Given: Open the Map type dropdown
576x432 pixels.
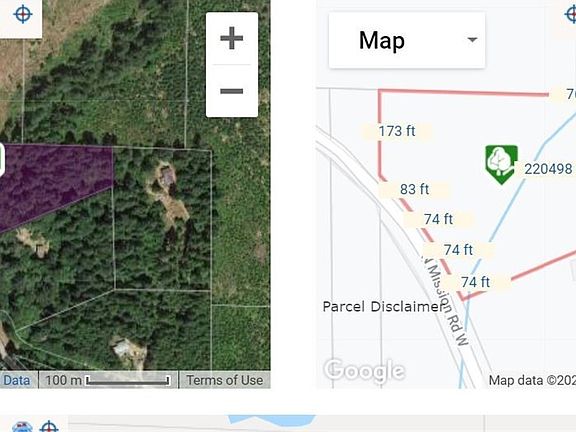Looking at the screenshot, I should tap(407, 40).
